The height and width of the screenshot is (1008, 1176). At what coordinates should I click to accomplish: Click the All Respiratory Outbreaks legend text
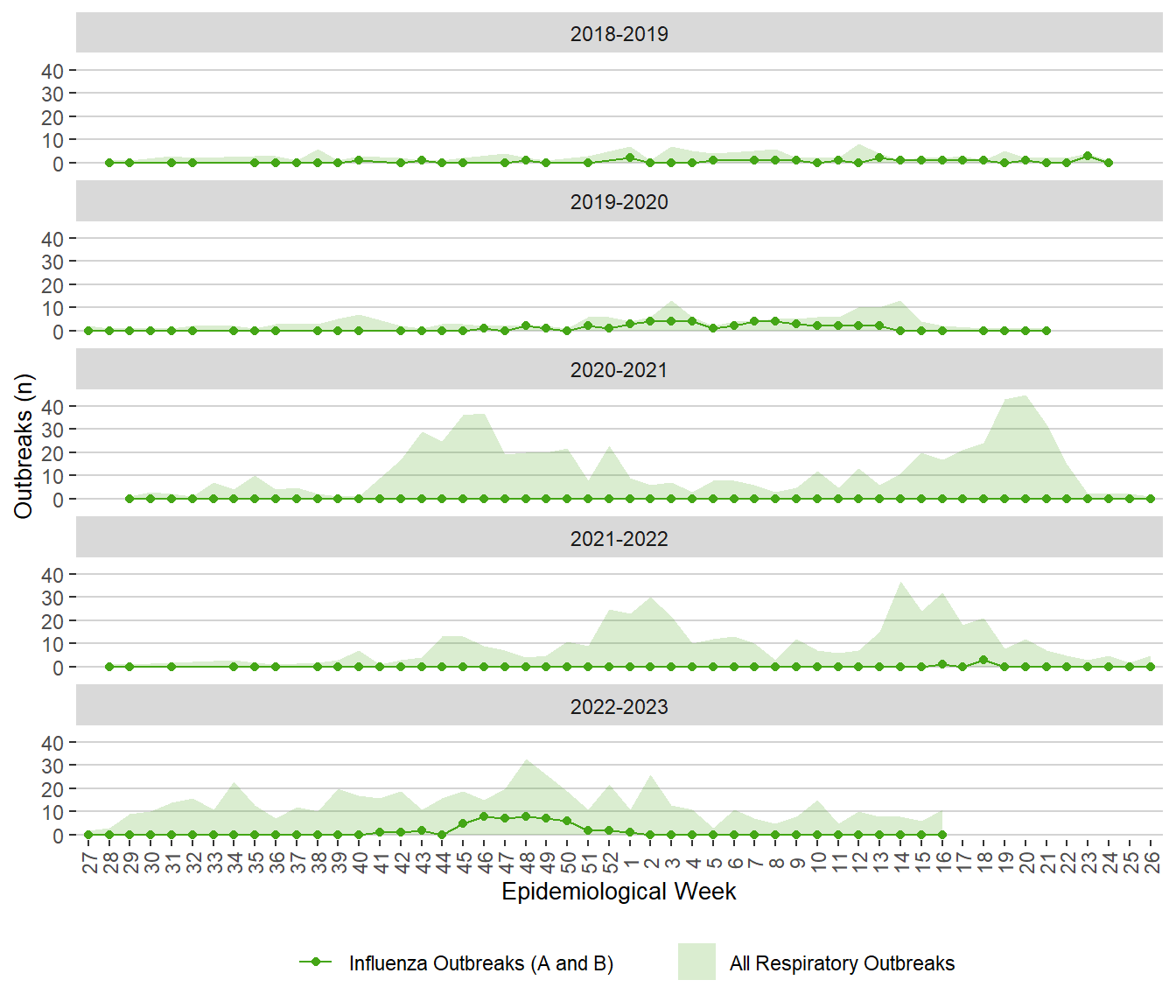pyautogui.click(x=842, y=963)
